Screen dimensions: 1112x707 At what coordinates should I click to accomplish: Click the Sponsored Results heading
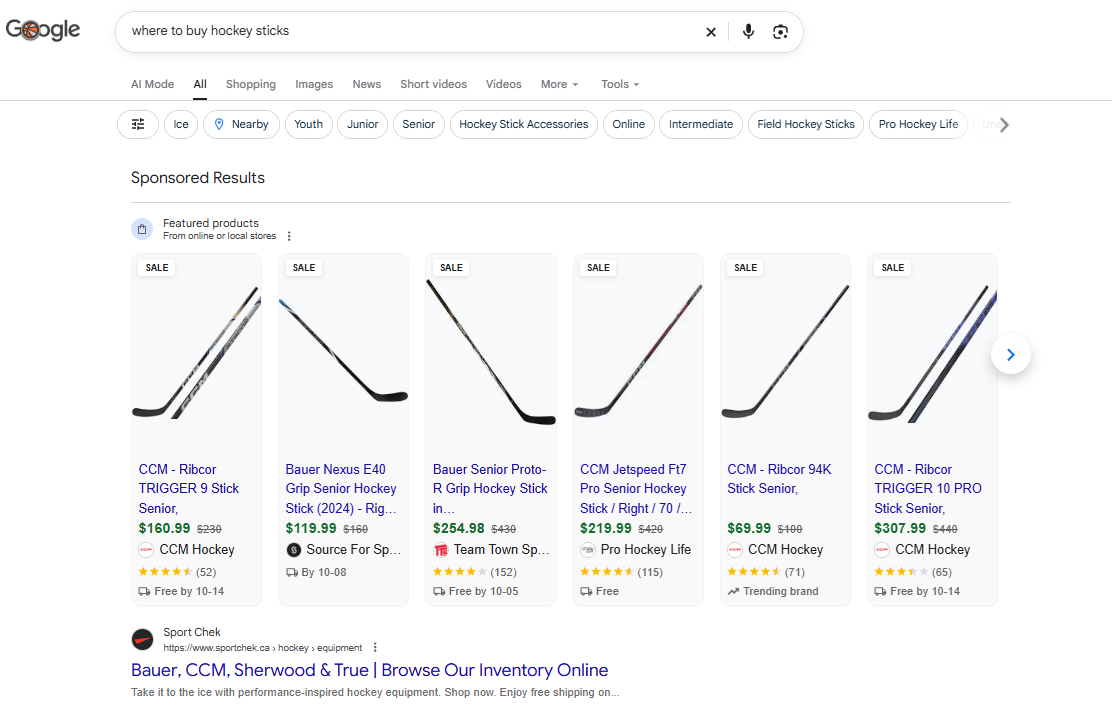point(198,177)
